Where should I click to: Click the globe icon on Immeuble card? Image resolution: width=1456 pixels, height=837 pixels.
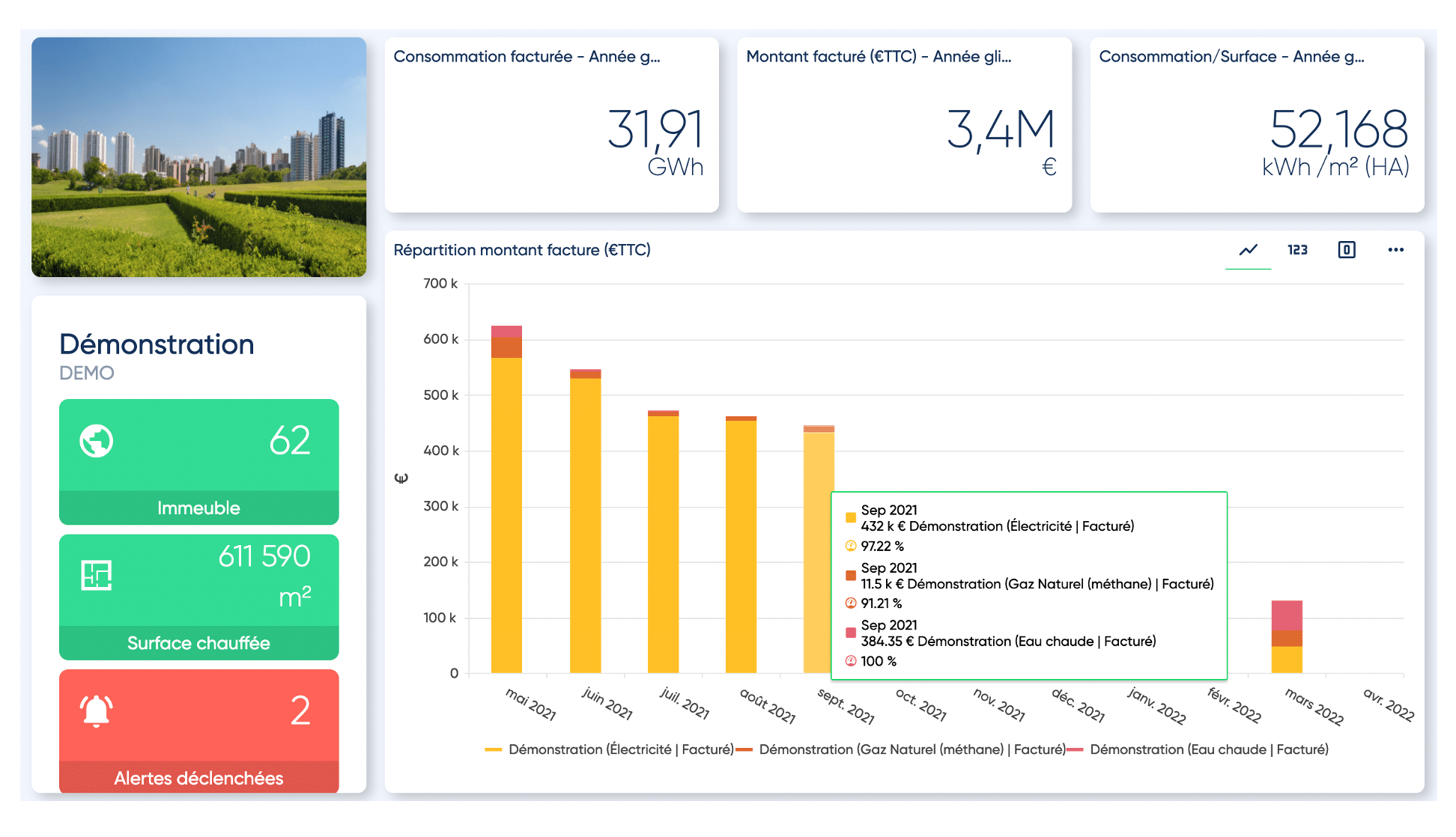(x=97, y=441)
